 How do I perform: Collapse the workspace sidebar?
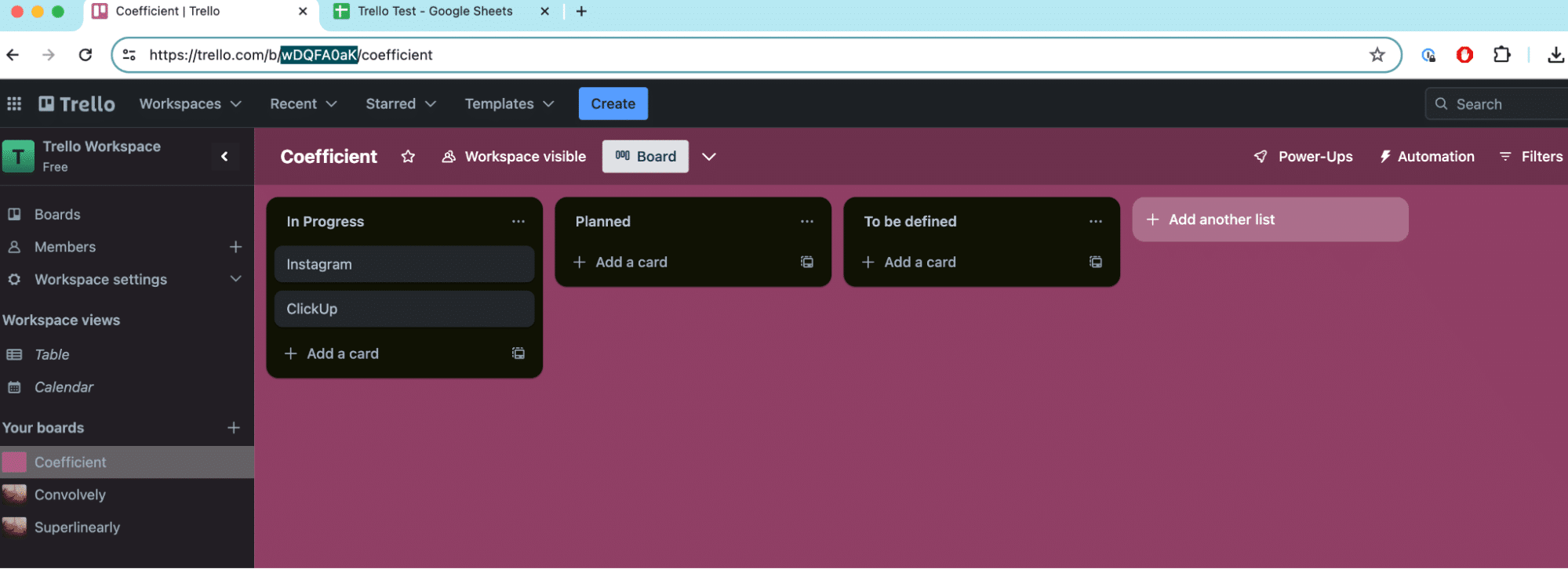tap(224, 157)
